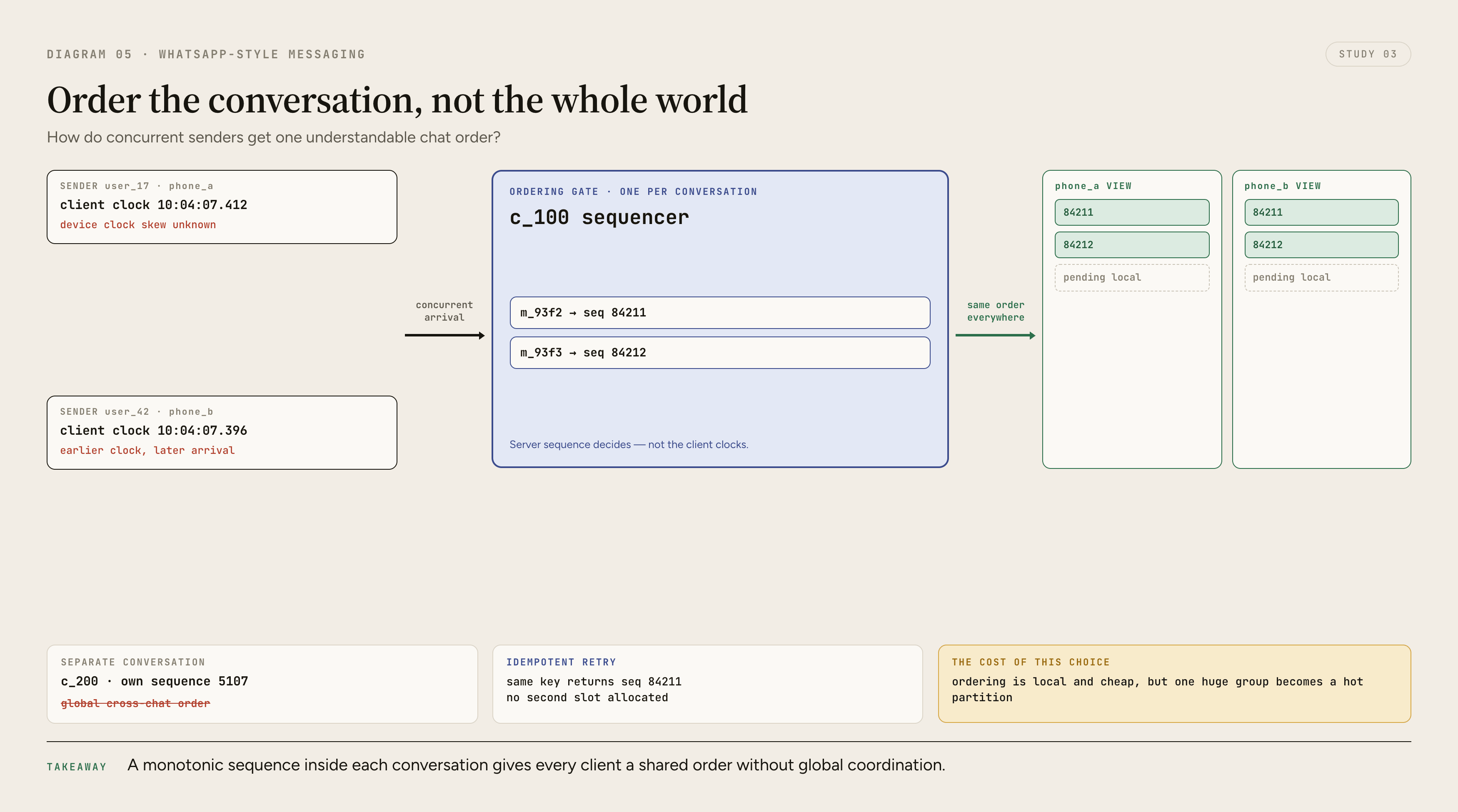Click the c_100 sequencer heading

pyautogui.click(x=599, y=217)
